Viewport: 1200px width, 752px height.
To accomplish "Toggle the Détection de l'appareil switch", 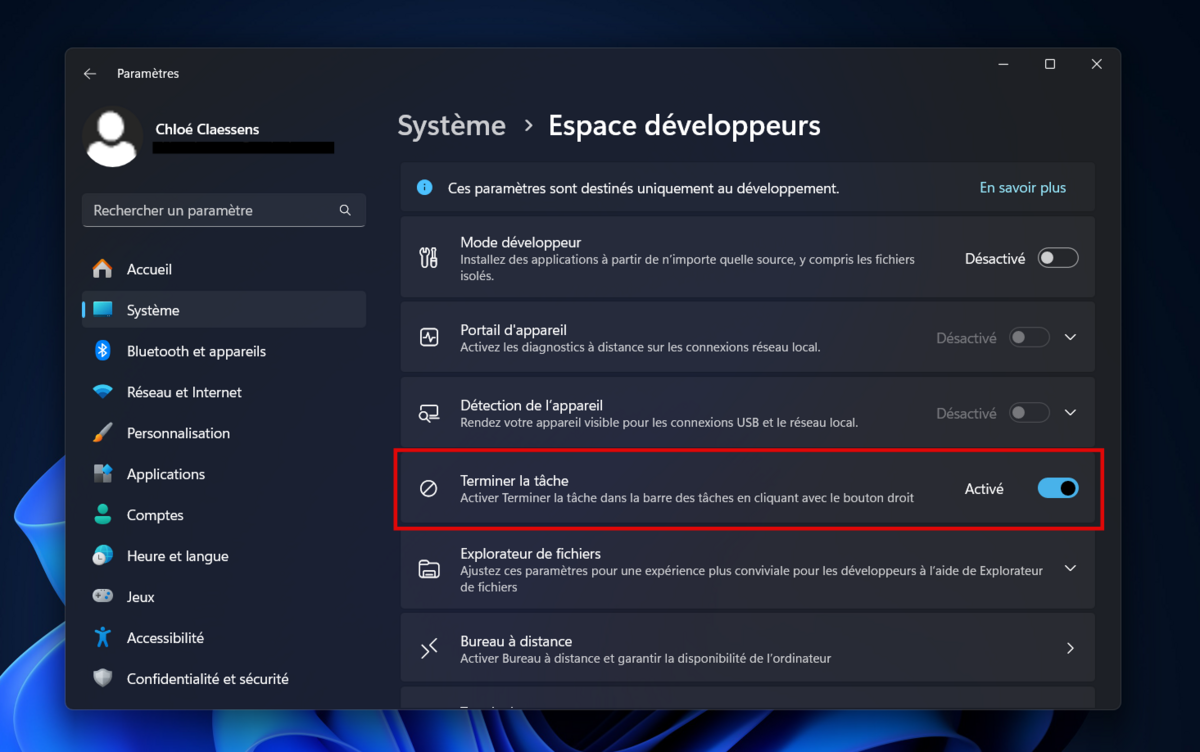I will 1029,413.
